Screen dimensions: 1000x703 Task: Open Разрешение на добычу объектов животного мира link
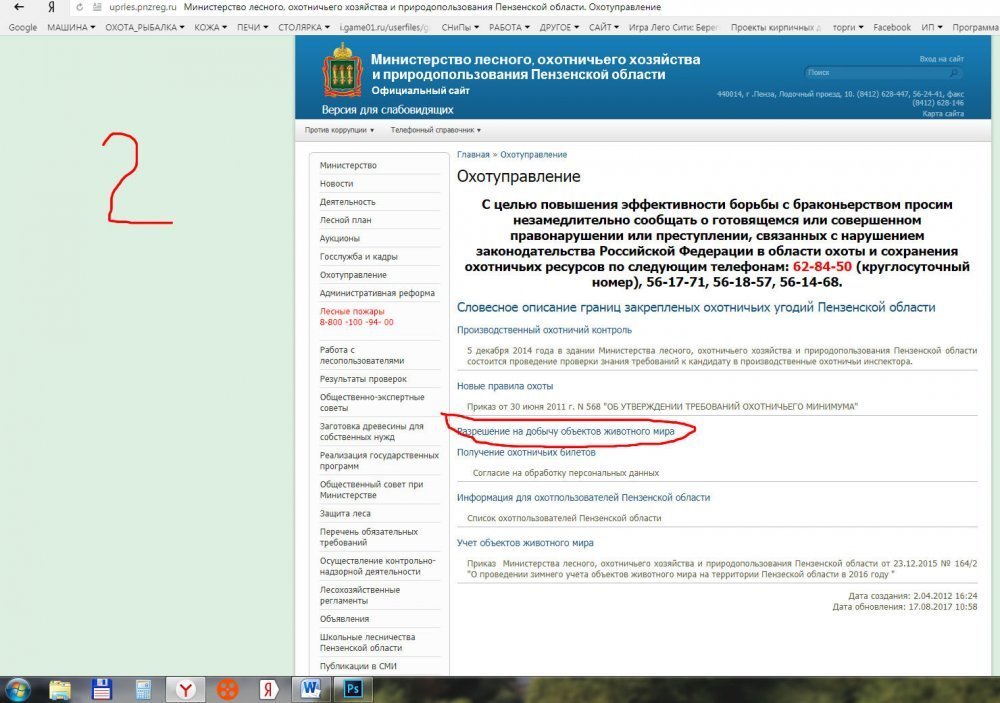tap(565, 431)
